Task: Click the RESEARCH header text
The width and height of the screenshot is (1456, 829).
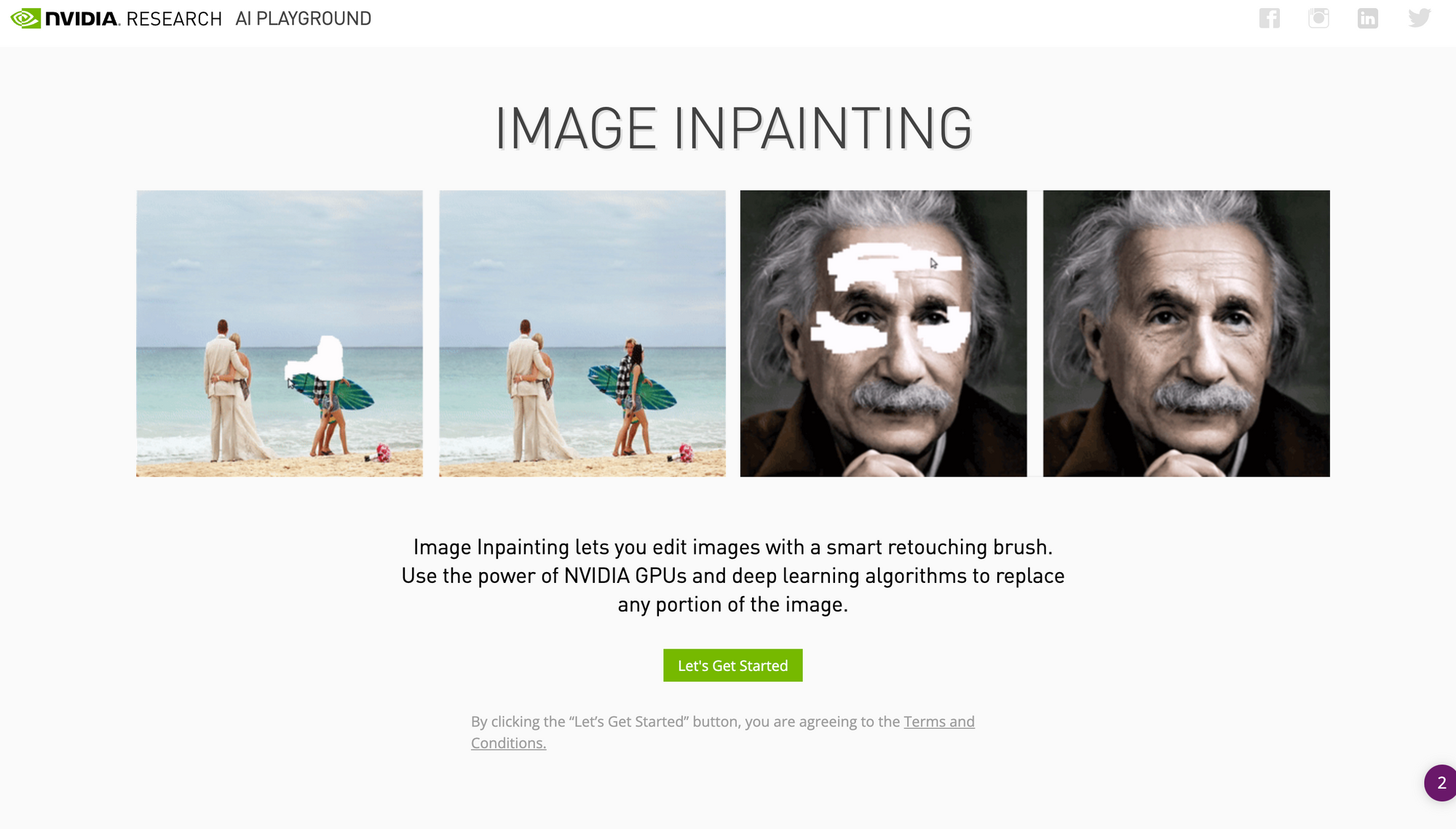Action: pos(174,19)
